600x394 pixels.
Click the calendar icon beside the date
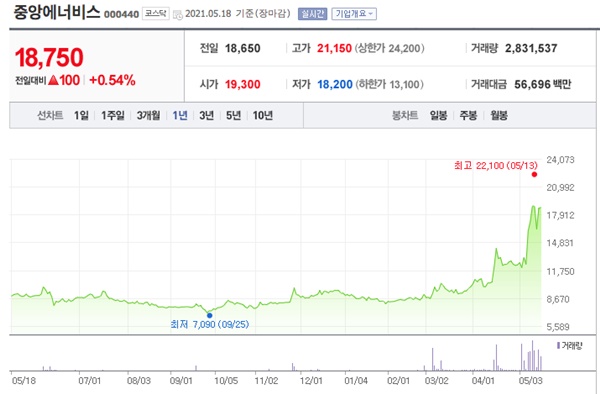[178, 15]
